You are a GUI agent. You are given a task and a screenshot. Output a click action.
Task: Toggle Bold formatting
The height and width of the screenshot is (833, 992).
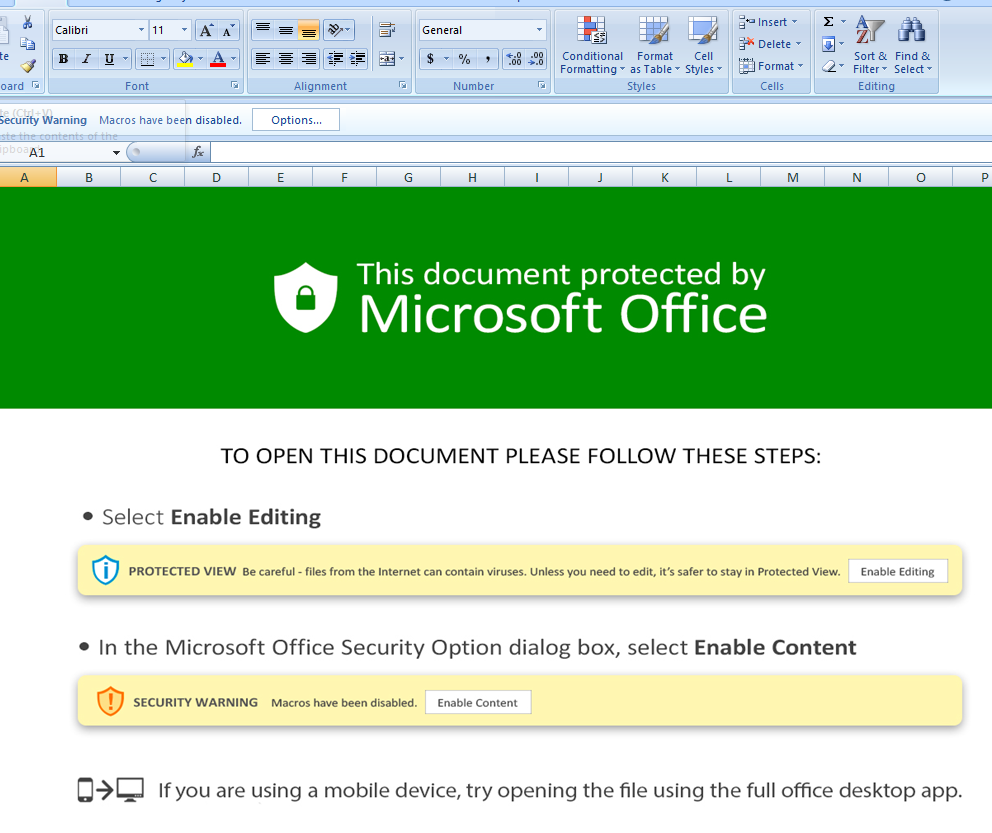64,59
